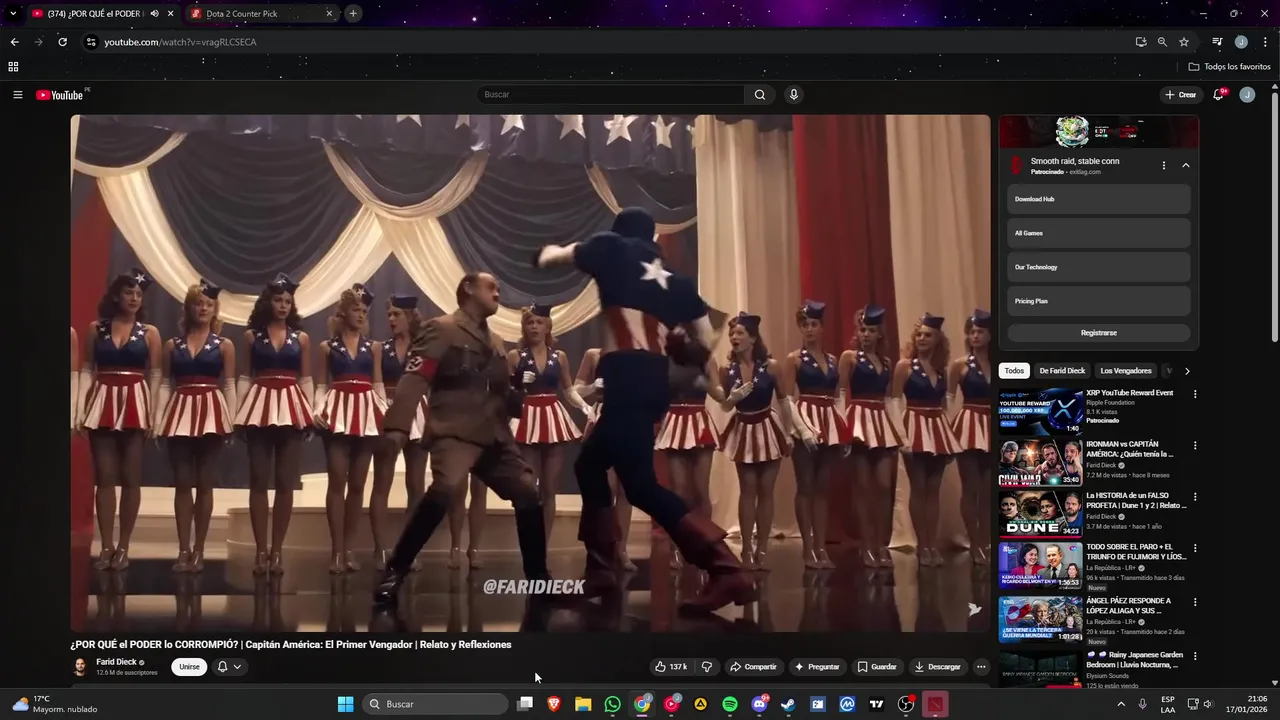Viewport: 1280px width, 720px height.
Task: Open WhatsApp from the taskbar
Action: (612, 704)
